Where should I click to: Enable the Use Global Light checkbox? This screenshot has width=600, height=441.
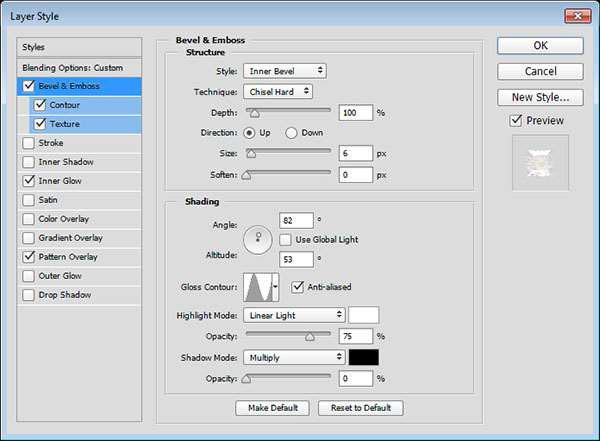(x=286, y=239)
